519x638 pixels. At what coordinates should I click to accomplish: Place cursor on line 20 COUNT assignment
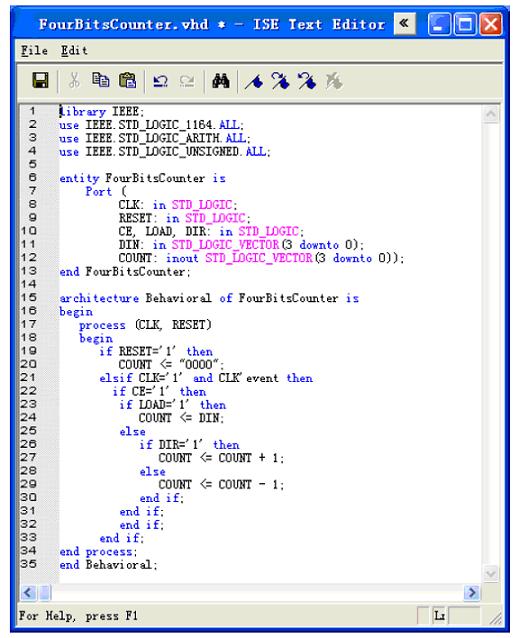coord(171,365)
